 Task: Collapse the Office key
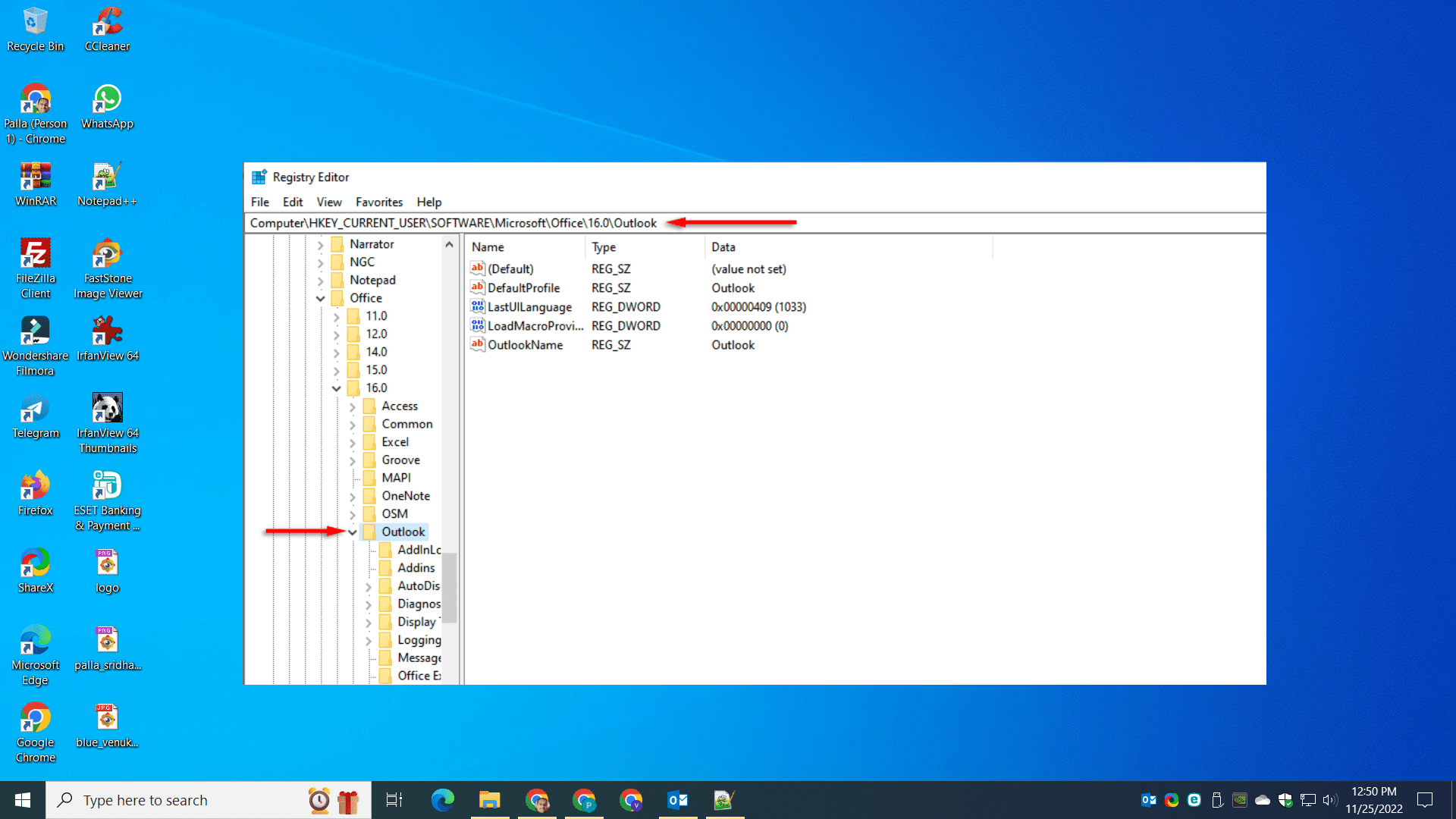coord(320,298)
